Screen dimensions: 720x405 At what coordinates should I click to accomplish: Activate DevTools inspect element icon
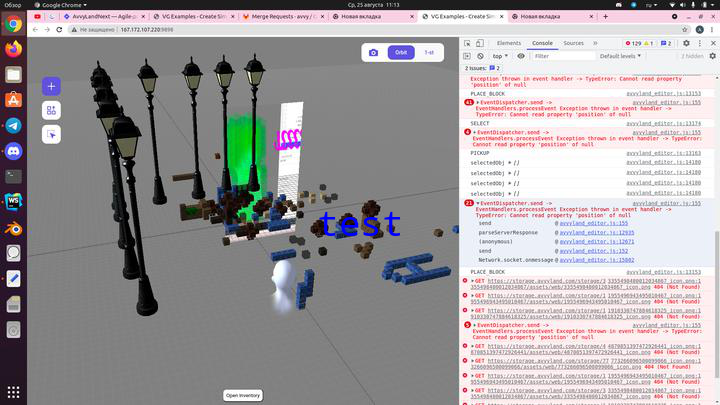(467, 43)
